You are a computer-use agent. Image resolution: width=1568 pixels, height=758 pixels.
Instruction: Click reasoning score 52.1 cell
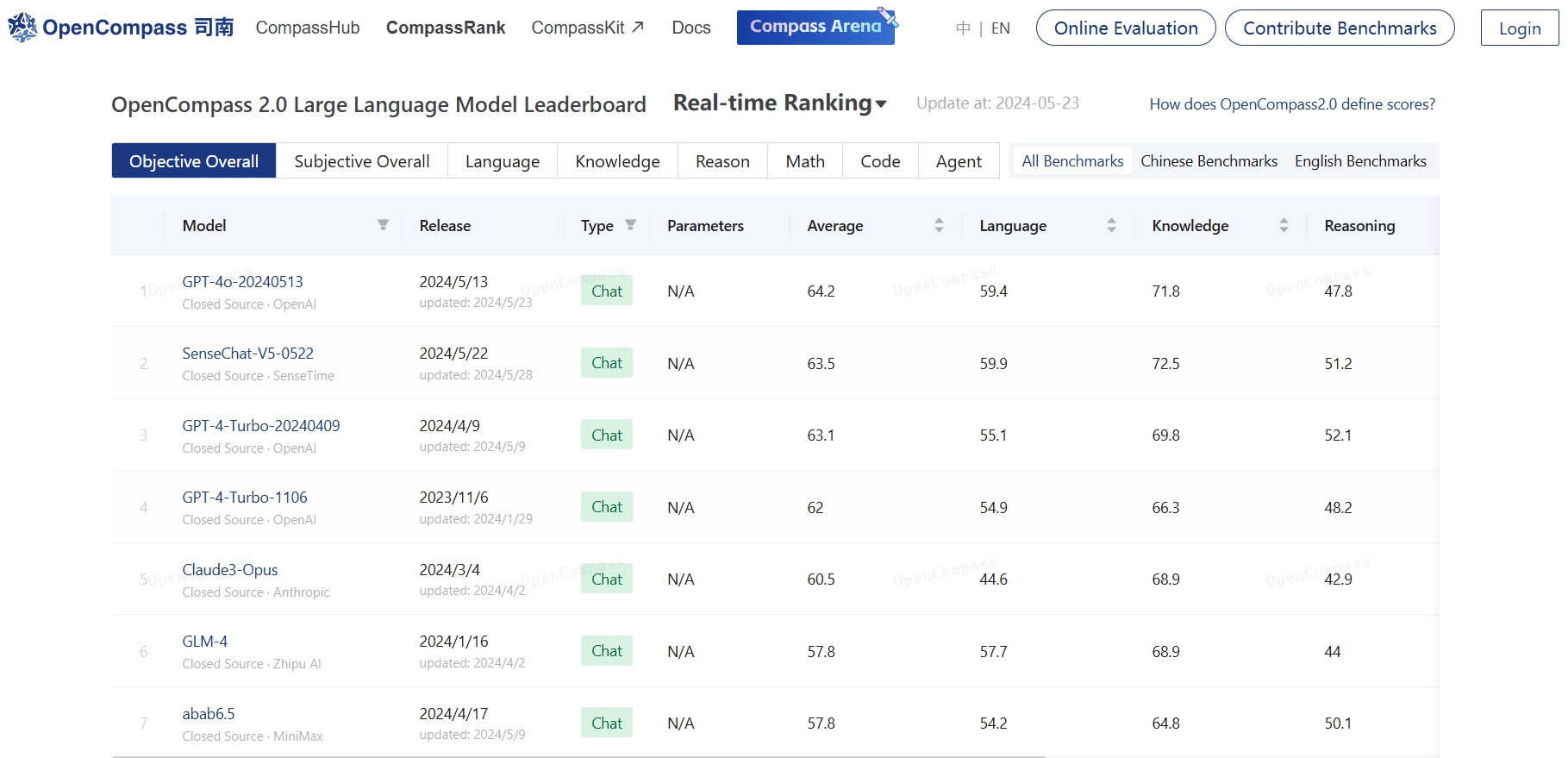[1338, 435]
